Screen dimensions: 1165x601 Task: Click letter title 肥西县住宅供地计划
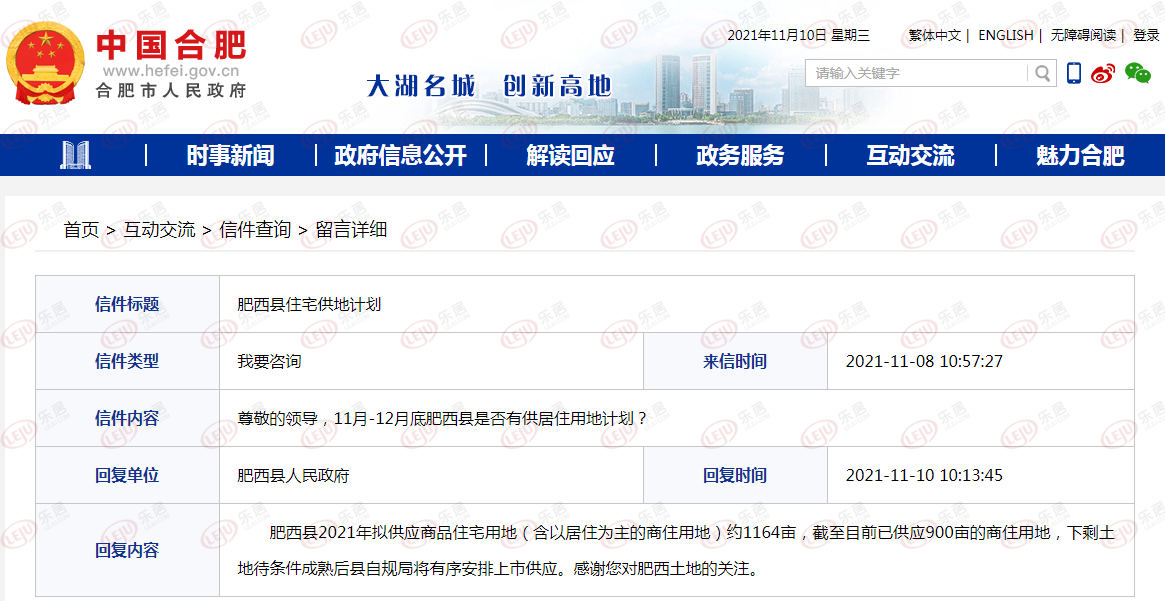(x=309, y=304)
